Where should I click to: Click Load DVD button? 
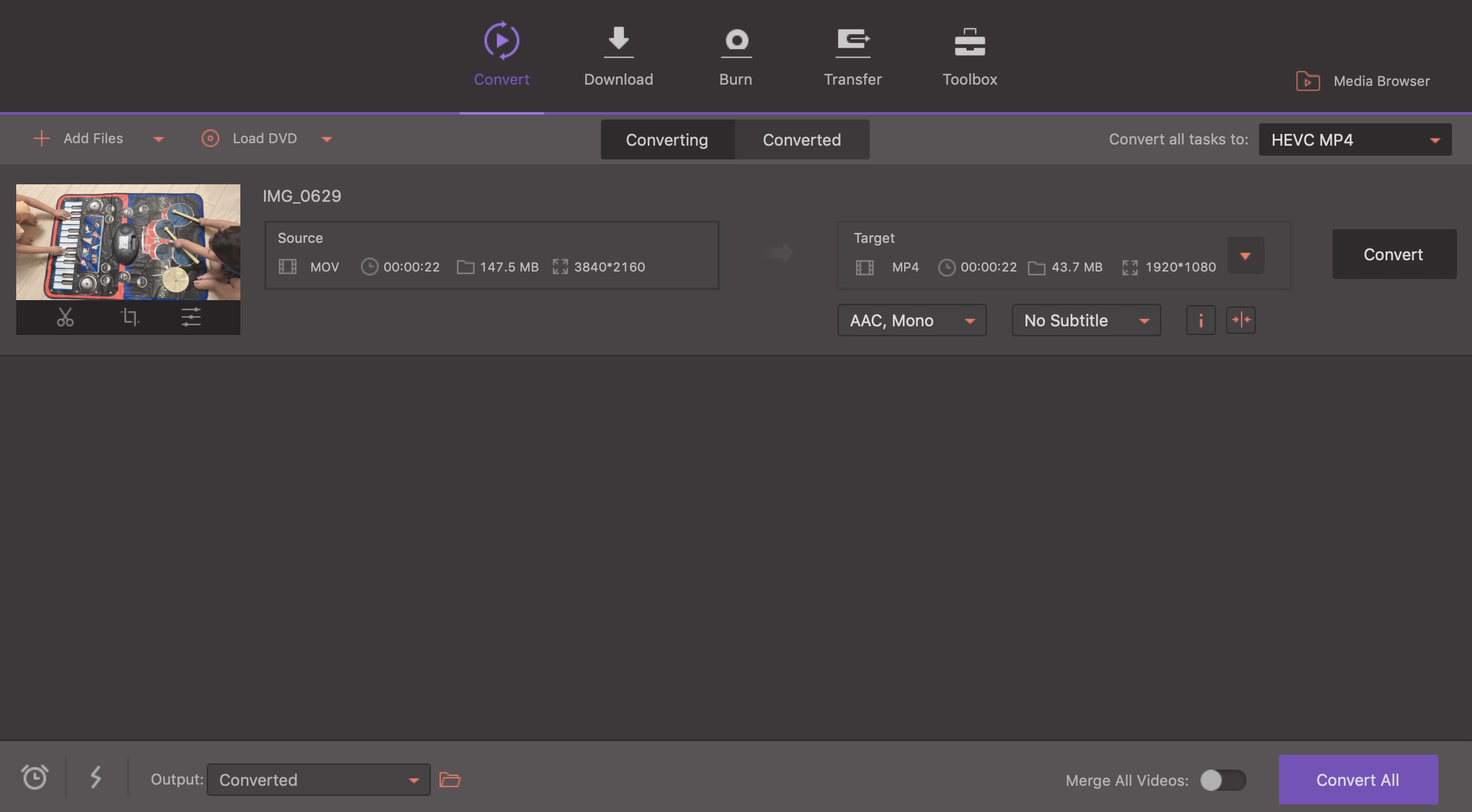(x=249, y=138)
